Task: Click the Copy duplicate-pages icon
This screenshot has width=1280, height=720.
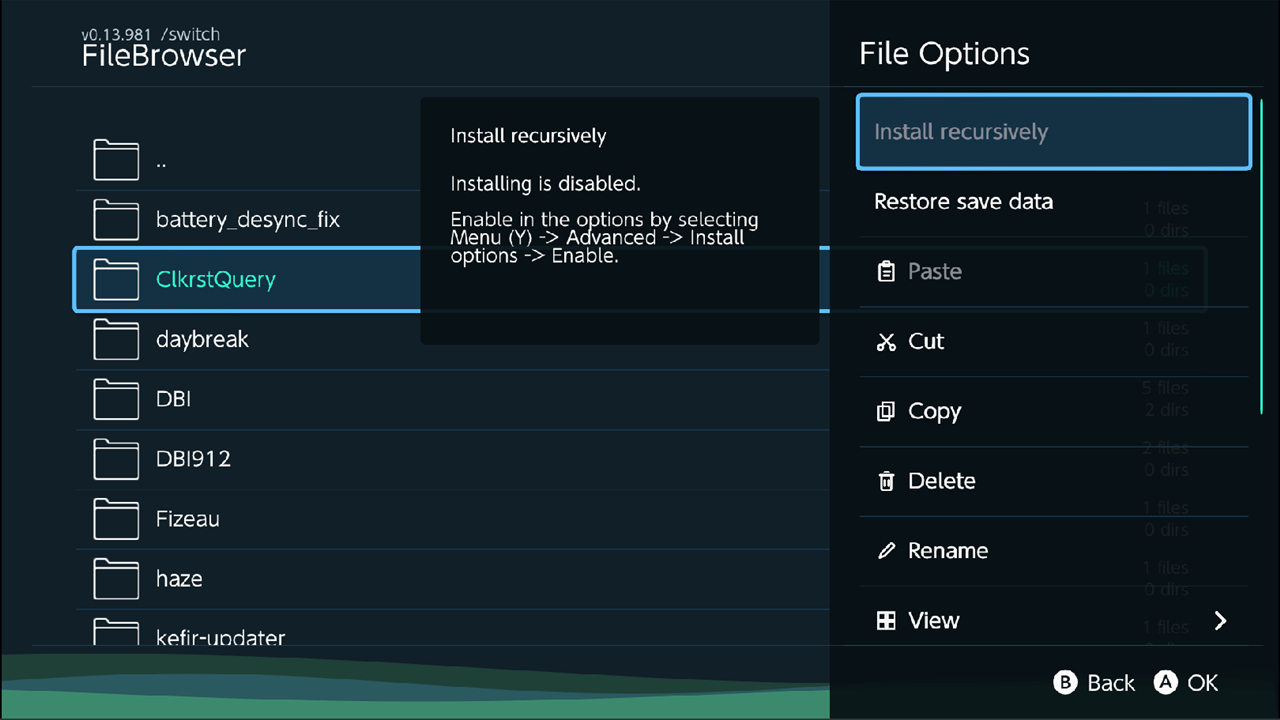Action: click(886, 411)
